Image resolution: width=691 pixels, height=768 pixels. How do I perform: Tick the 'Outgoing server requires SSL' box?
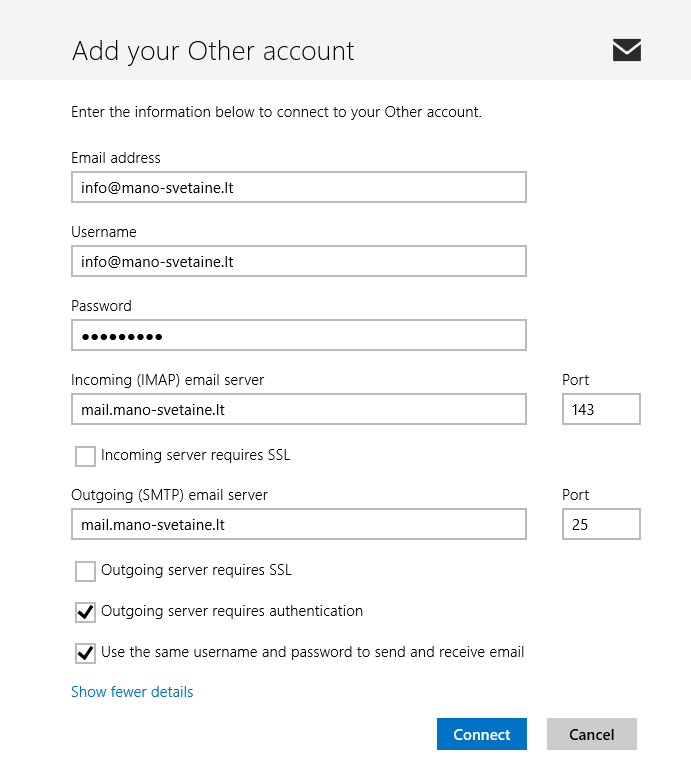click(85, 571)
